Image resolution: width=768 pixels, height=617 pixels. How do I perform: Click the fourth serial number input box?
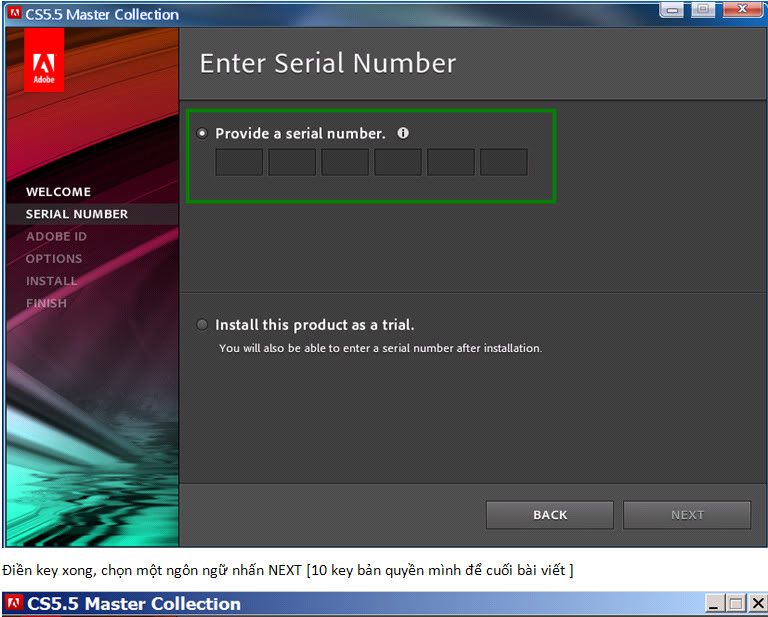[398, 162]
